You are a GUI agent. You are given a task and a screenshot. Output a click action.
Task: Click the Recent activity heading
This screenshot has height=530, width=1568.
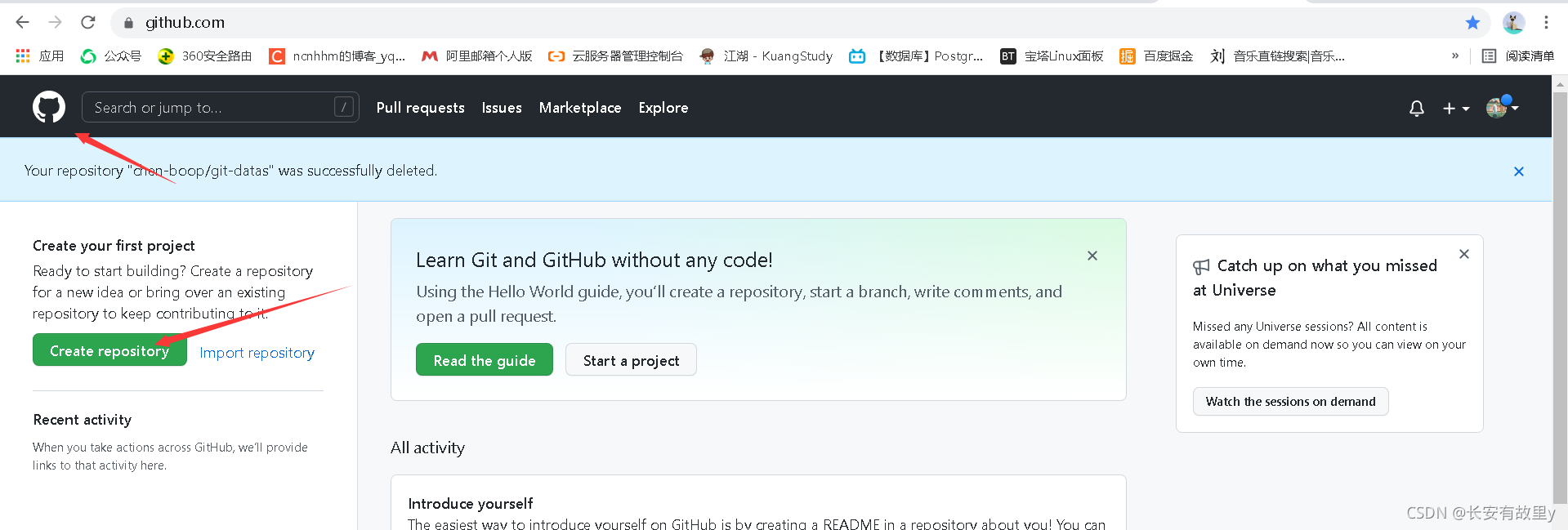[x=83, y=419]
